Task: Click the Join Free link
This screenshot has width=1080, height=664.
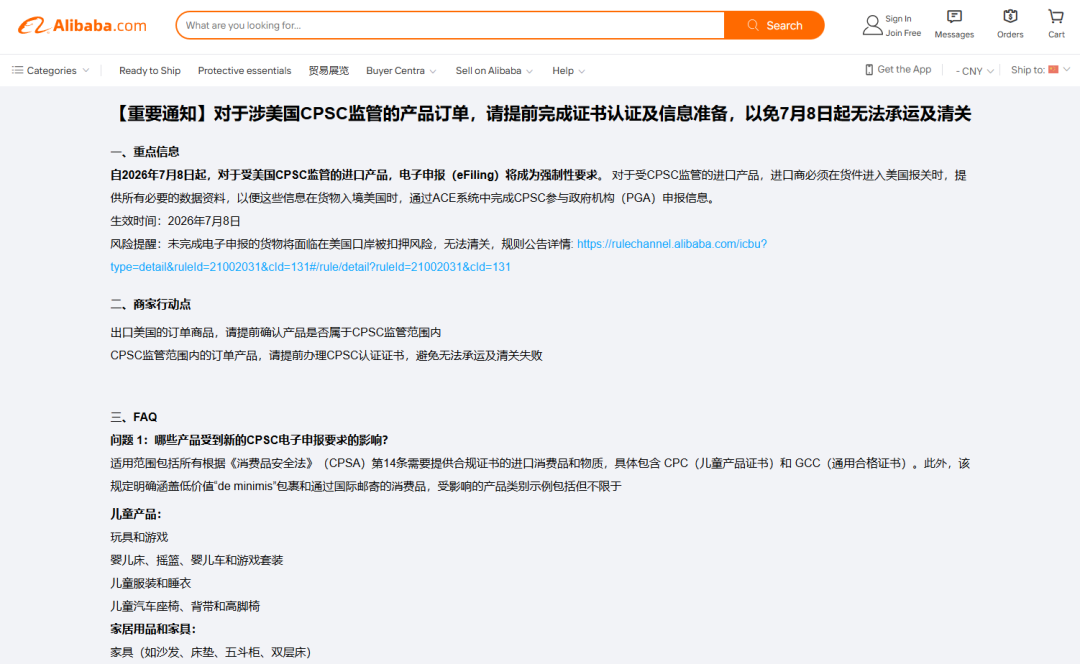Action: [x=903, y=33]
